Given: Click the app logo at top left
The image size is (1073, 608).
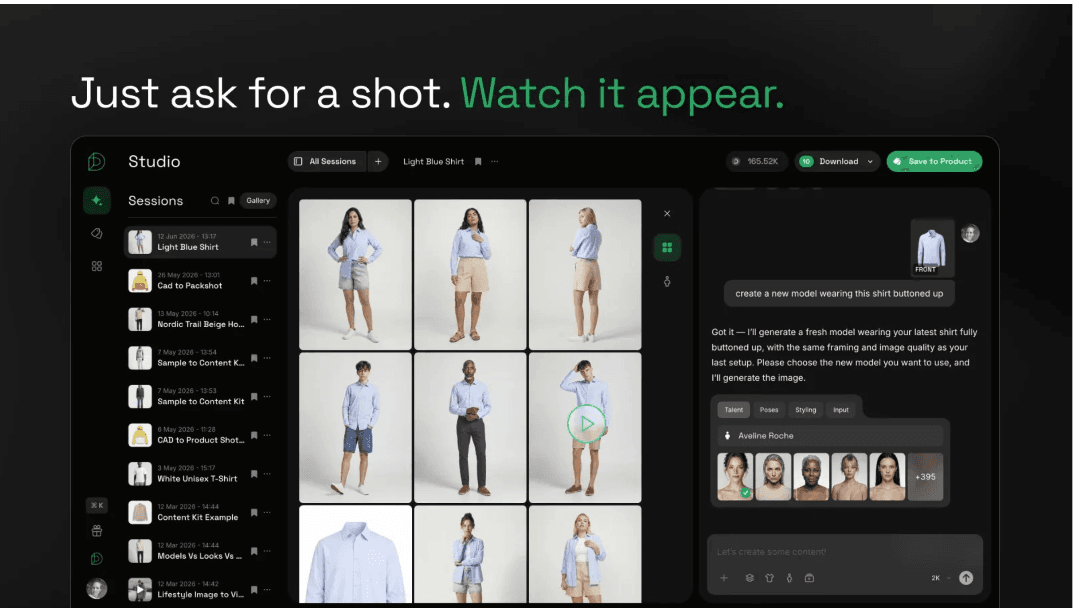Looking at the screenshot, I should click(x=96, y=162).
